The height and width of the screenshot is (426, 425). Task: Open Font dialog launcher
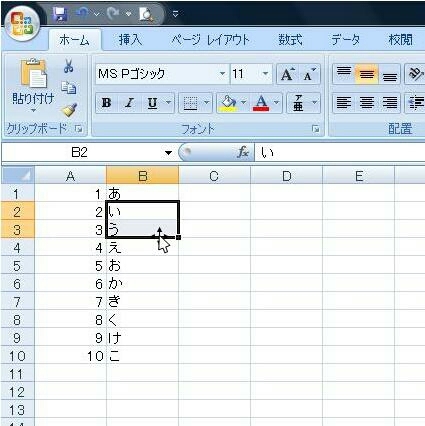316,129
